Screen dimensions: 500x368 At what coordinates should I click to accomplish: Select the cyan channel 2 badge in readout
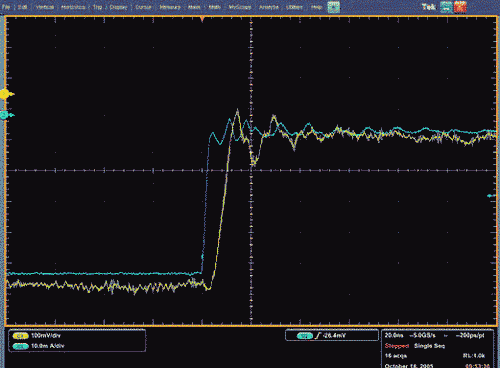(20, 346)
